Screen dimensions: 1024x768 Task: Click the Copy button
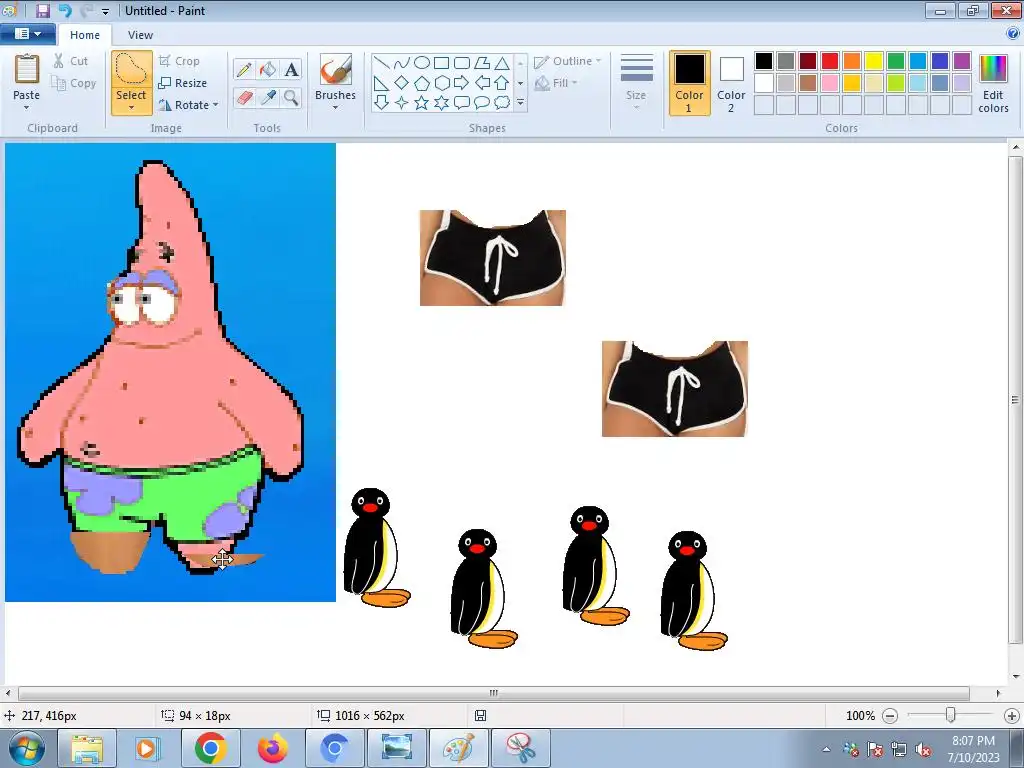click(74, 83)
